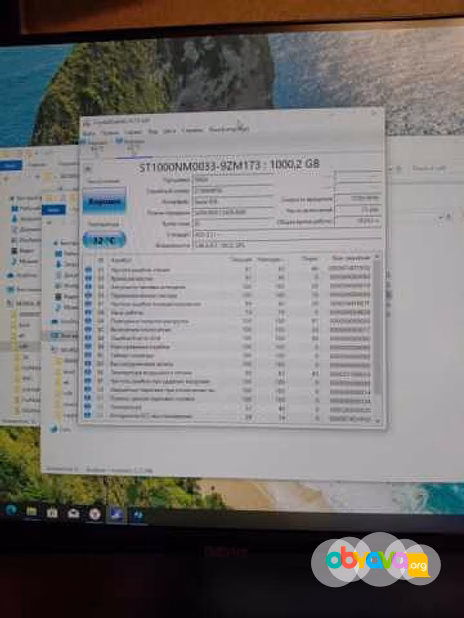This screenshot has height=618, width=464.
Task: Click the rotation speed value field
Action: point(358,198)
